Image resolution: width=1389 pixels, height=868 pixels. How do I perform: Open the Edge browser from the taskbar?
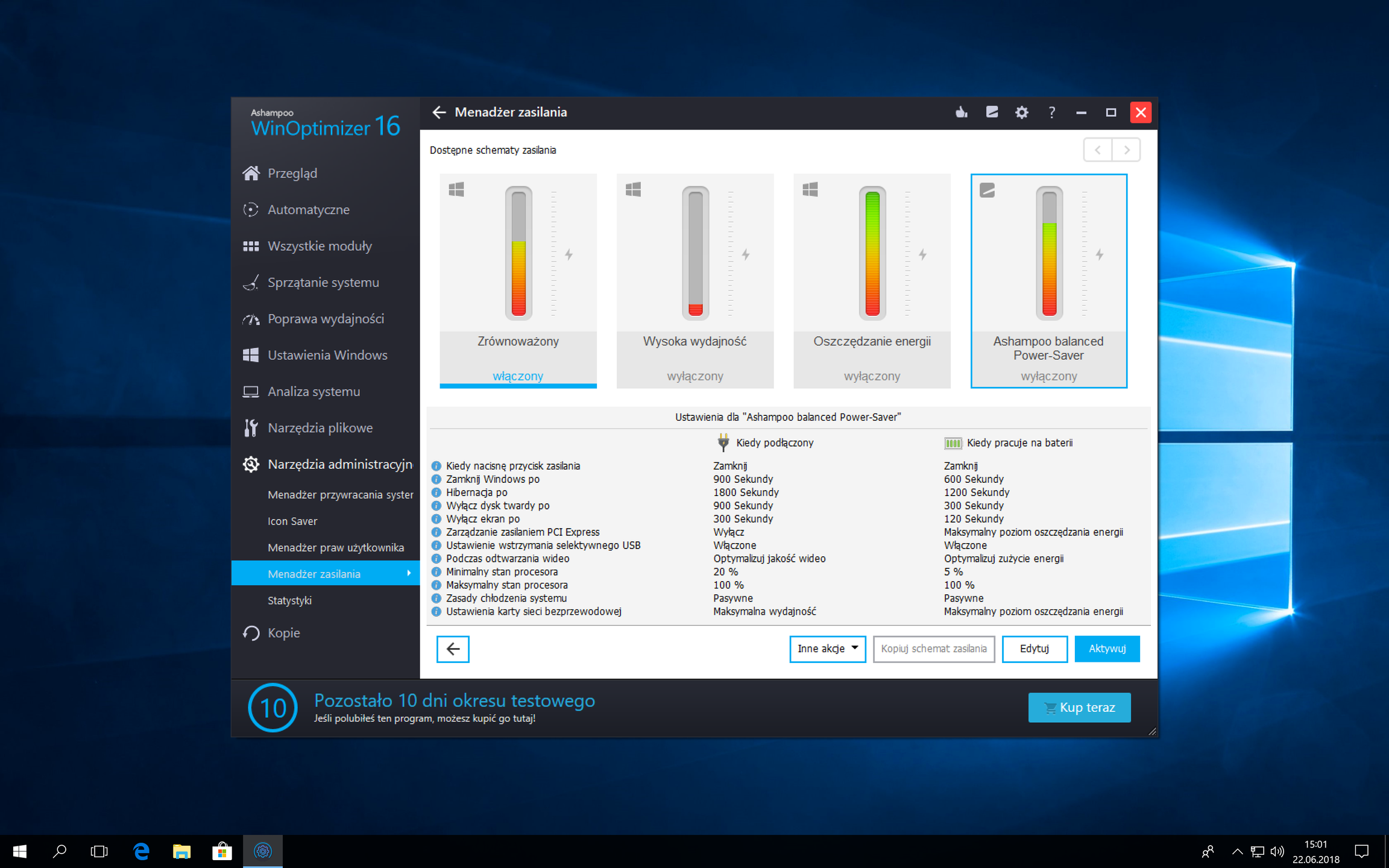(141, 851)
